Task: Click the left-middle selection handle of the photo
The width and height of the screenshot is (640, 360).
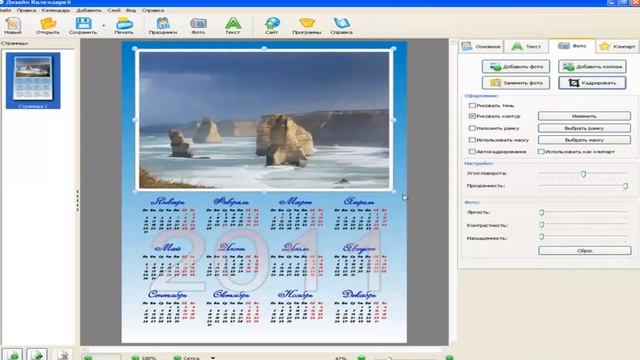Action: tap(135, 120)
